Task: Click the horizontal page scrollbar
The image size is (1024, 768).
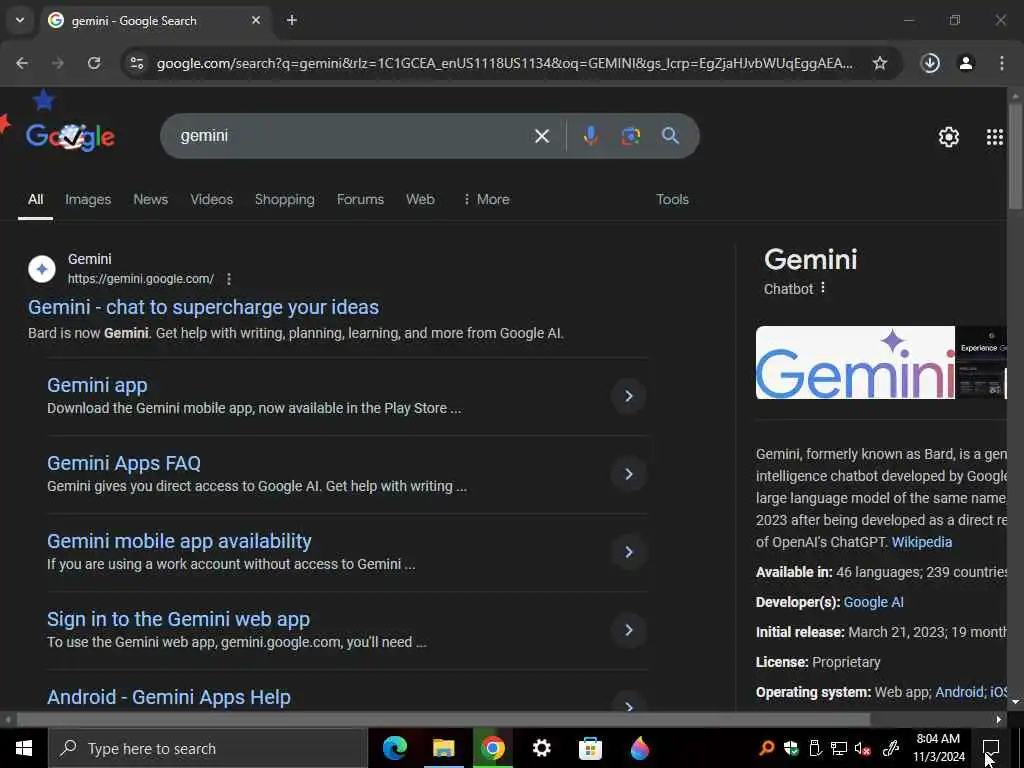Action: (x=443, y=719)
